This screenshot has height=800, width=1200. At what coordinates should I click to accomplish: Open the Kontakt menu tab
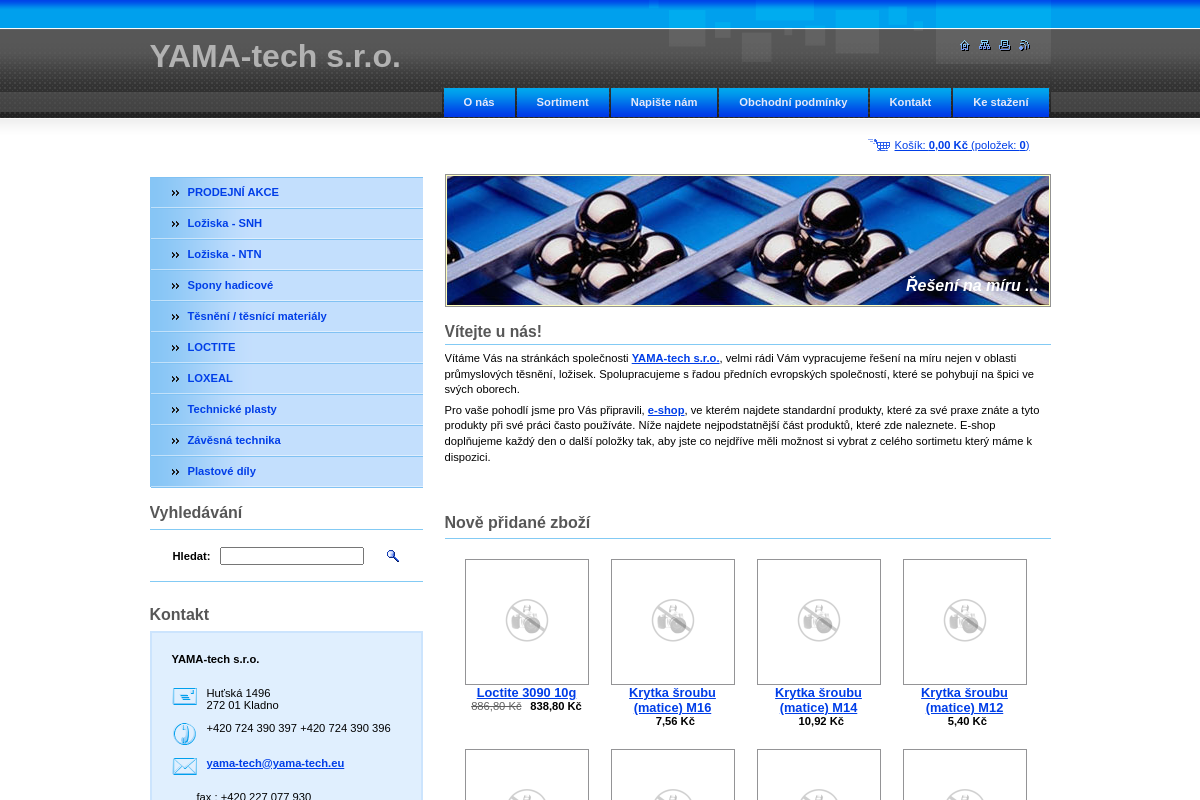coord(910,102)
